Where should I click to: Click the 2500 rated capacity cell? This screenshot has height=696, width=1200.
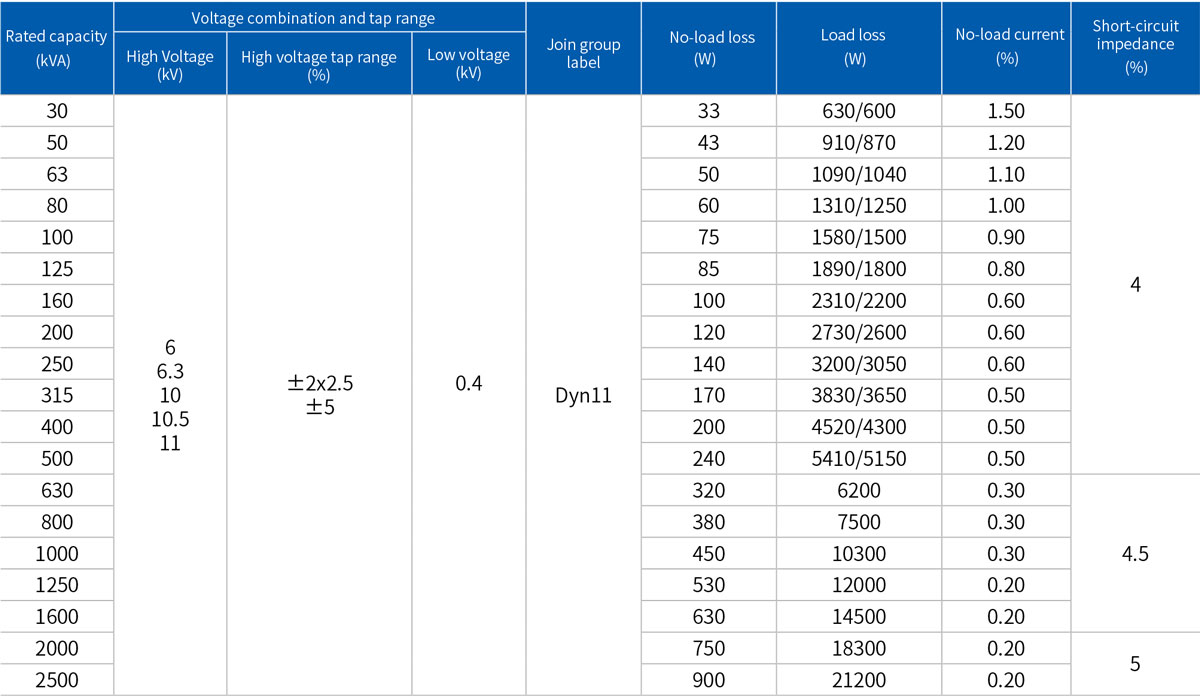[57, 680]
